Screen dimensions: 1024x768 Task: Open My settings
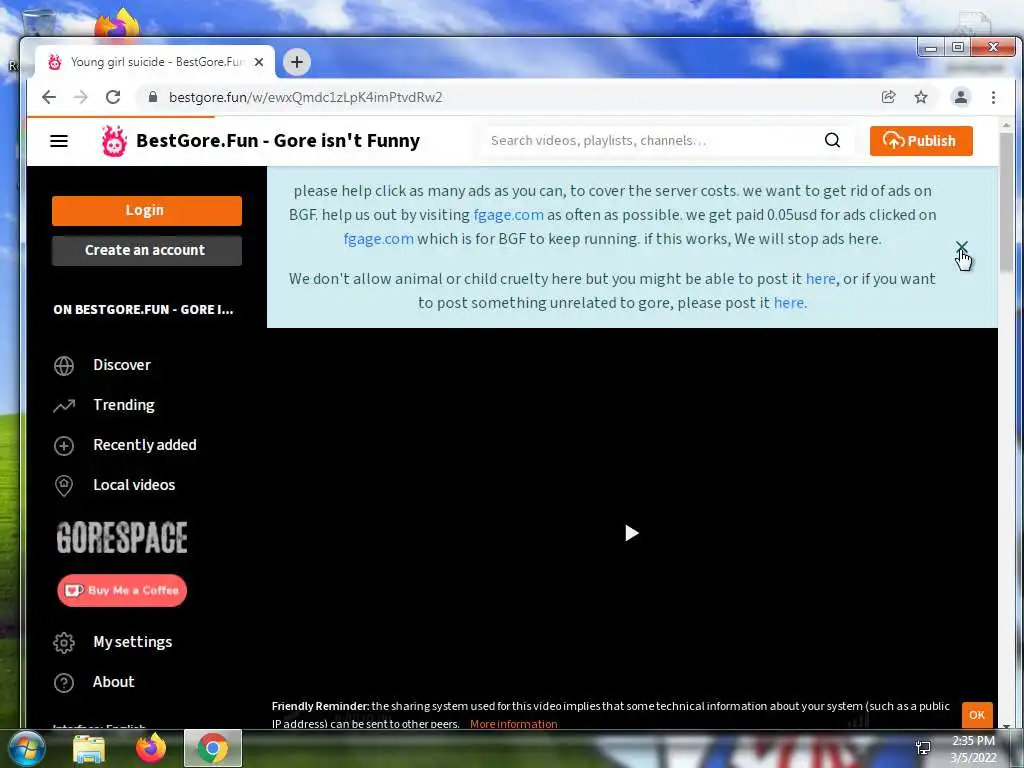[x=112, y=642]
